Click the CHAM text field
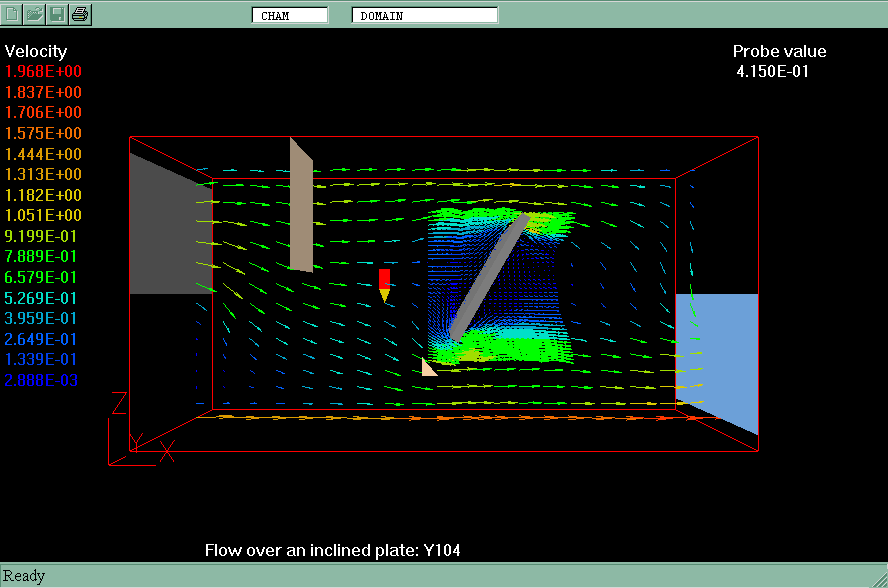 click(x=290, y=16)
